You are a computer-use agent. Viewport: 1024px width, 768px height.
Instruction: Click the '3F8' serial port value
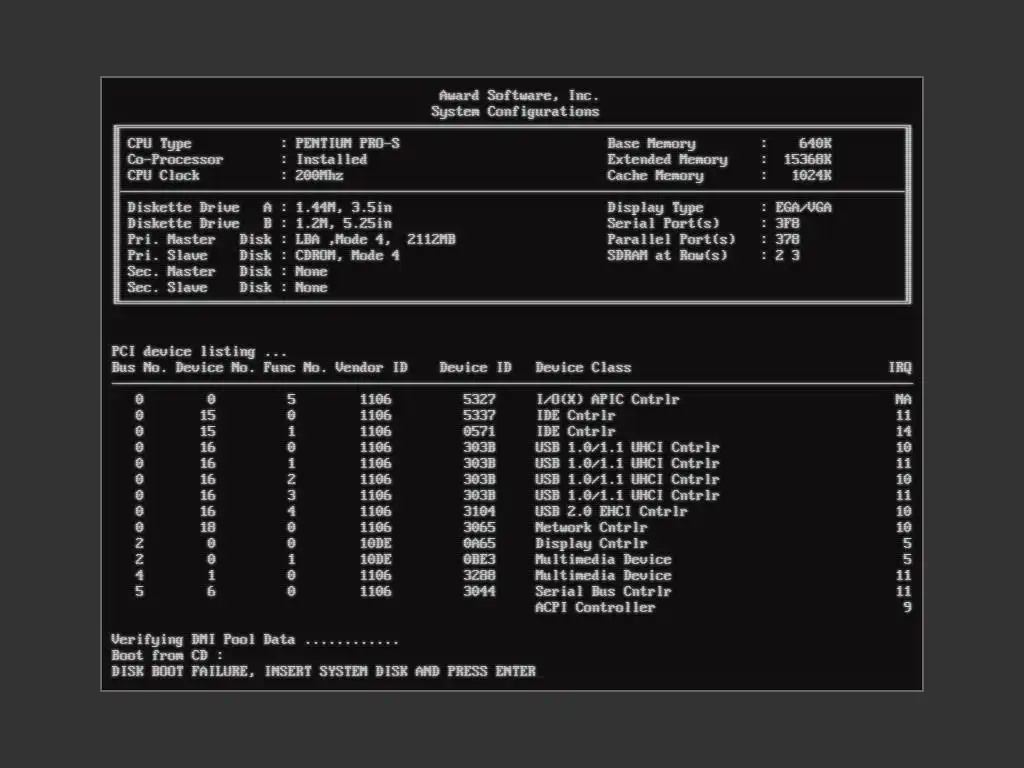[788, 223]
